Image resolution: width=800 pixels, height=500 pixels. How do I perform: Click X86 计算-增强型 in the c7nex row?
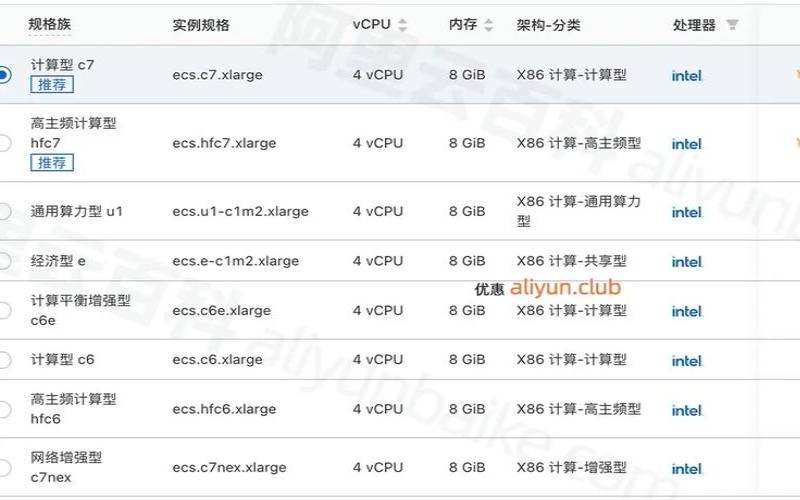[571, 467]
